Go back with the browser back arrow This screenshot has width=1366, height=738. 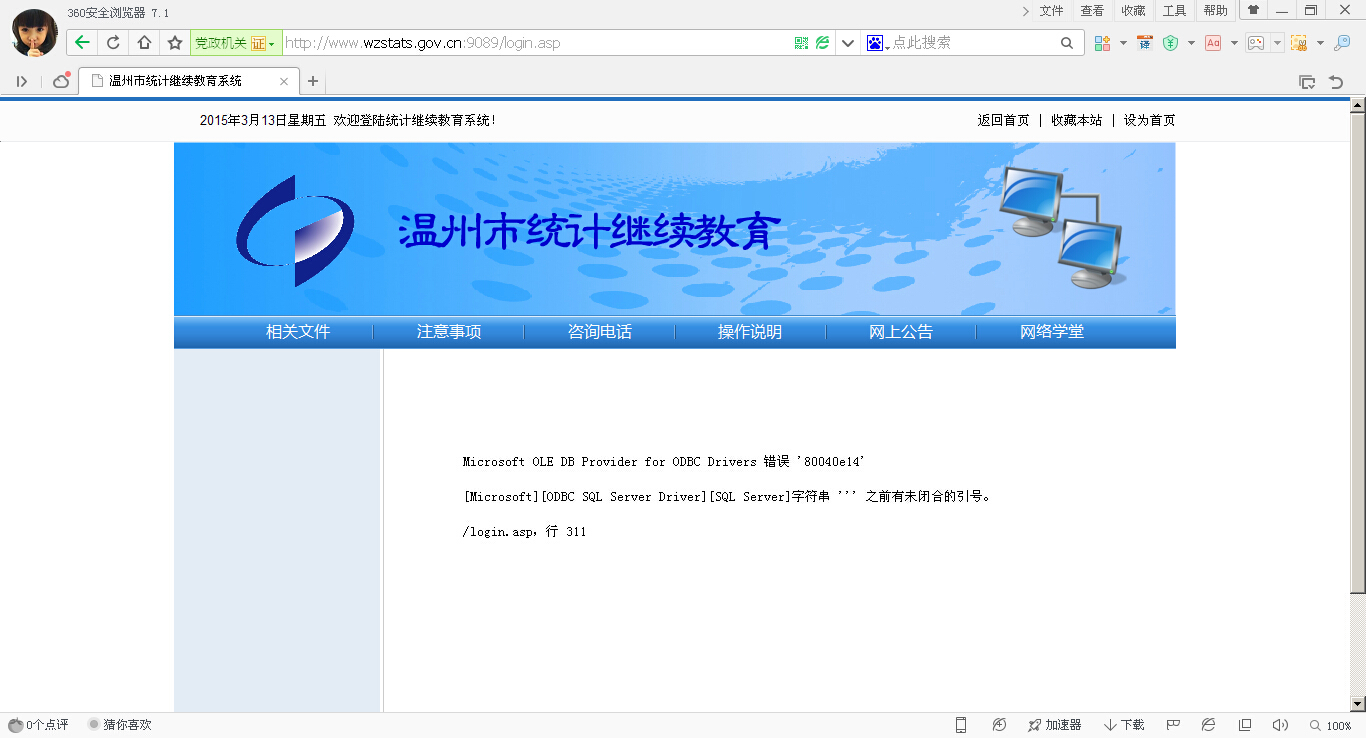coord(82,43)
